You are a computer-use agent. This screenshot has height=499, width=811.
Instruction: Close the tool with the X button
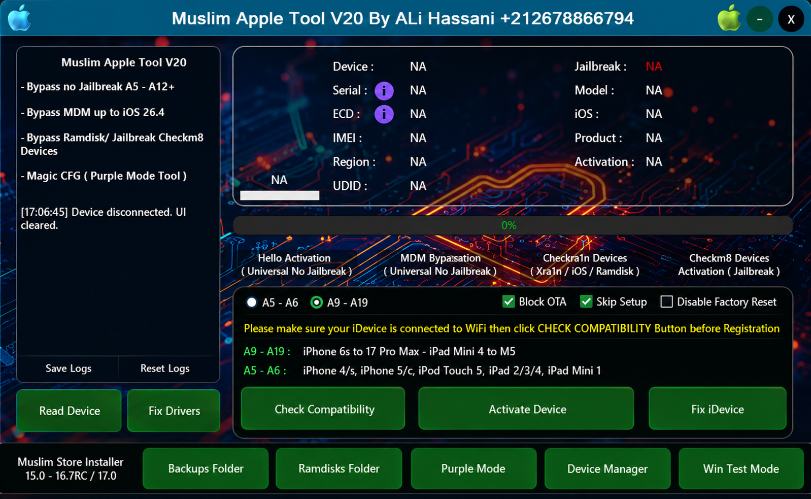coord(791,19)
